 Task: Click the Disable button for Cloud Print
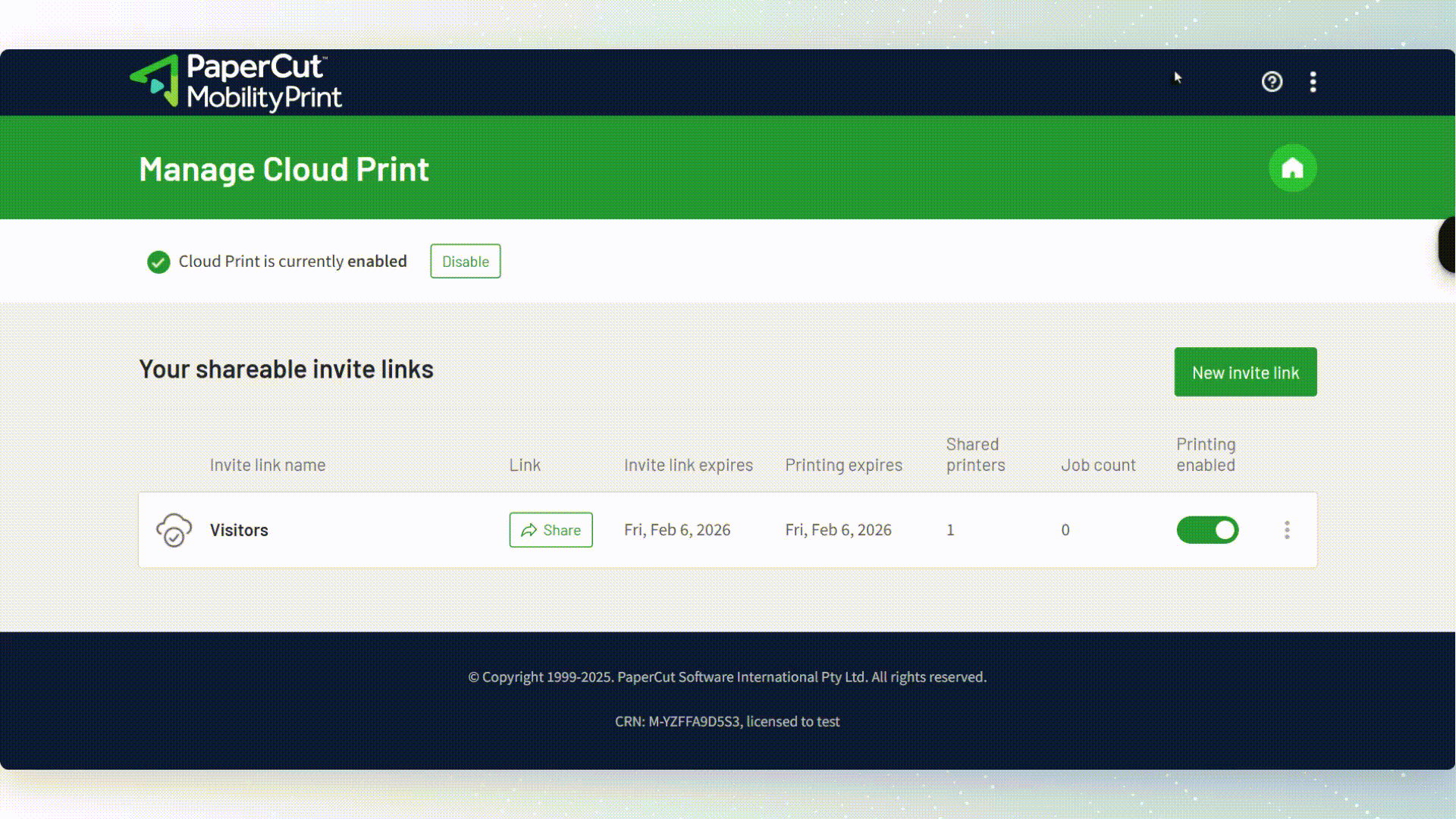tap(465, 261)
